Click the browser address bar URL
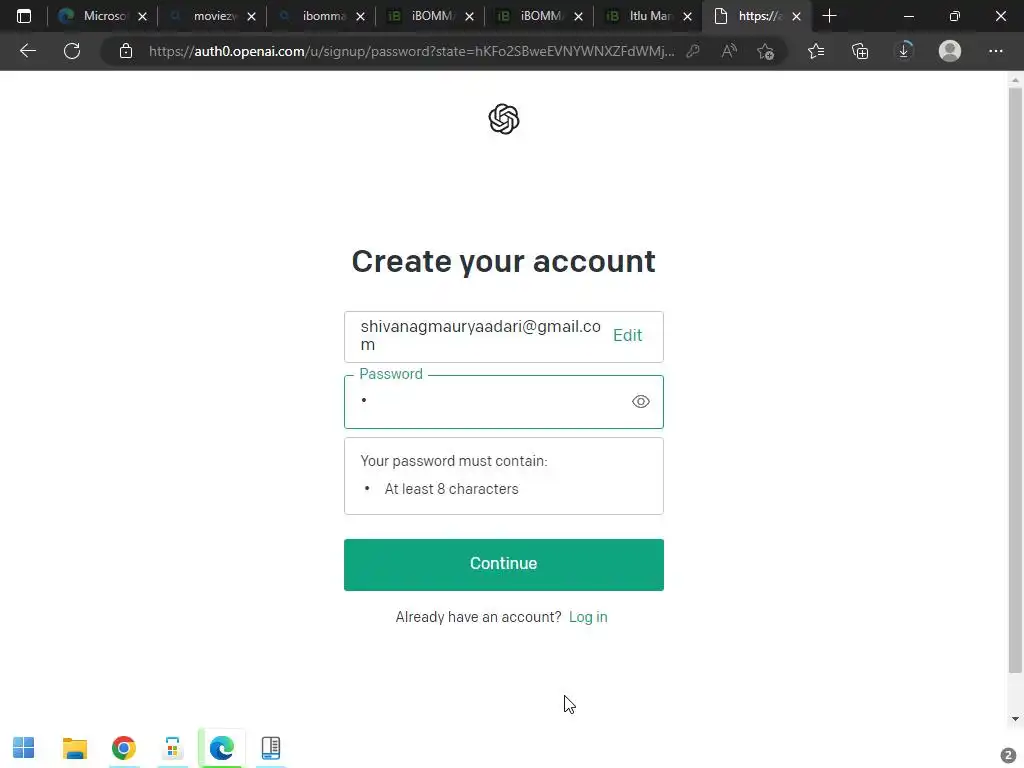 (411, 51)
